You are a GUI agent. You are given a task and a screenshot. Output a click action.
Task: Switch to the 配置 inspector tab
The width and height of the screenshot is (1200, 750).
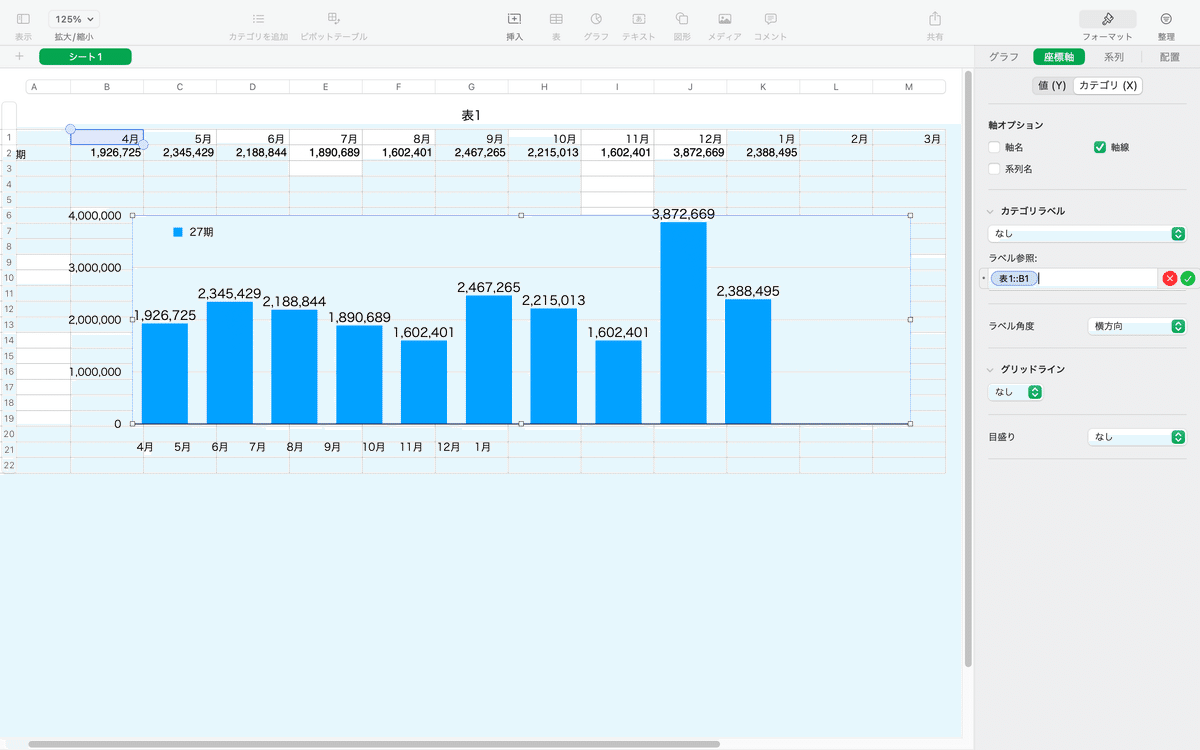point(1170,57)
